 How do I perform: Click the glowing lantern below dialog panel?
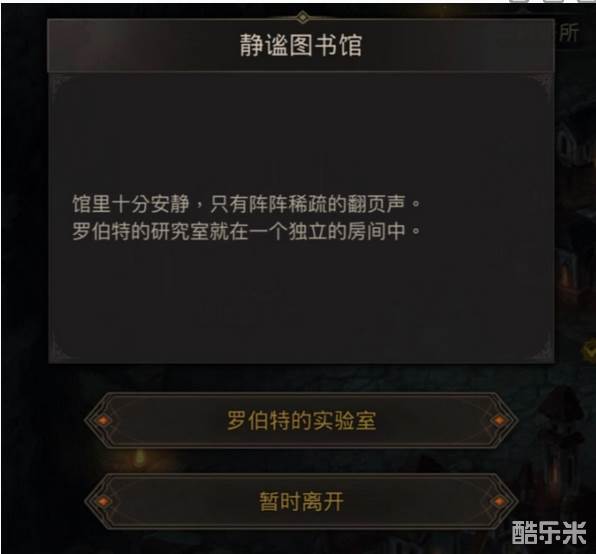[x=140, y=457]
